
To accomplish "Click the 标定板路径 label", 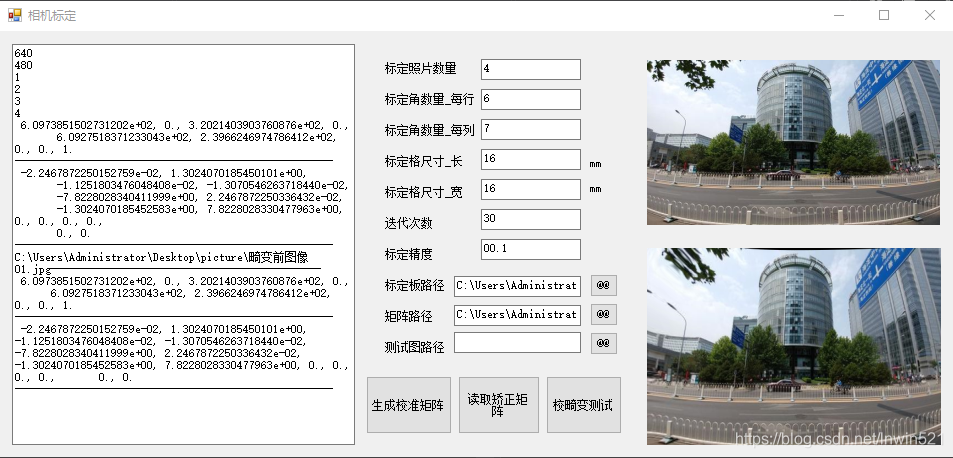I will click(x=415, y=285).
